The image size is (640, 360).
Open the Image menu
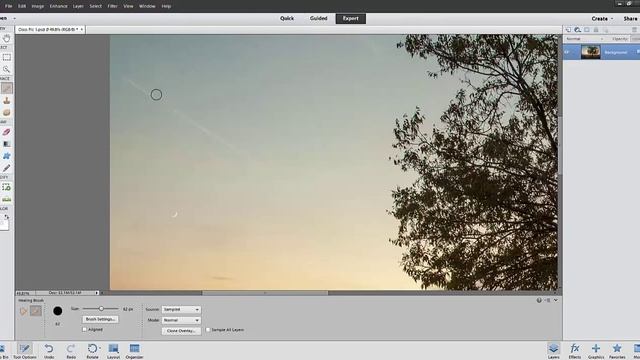click(x=38, y=6)
